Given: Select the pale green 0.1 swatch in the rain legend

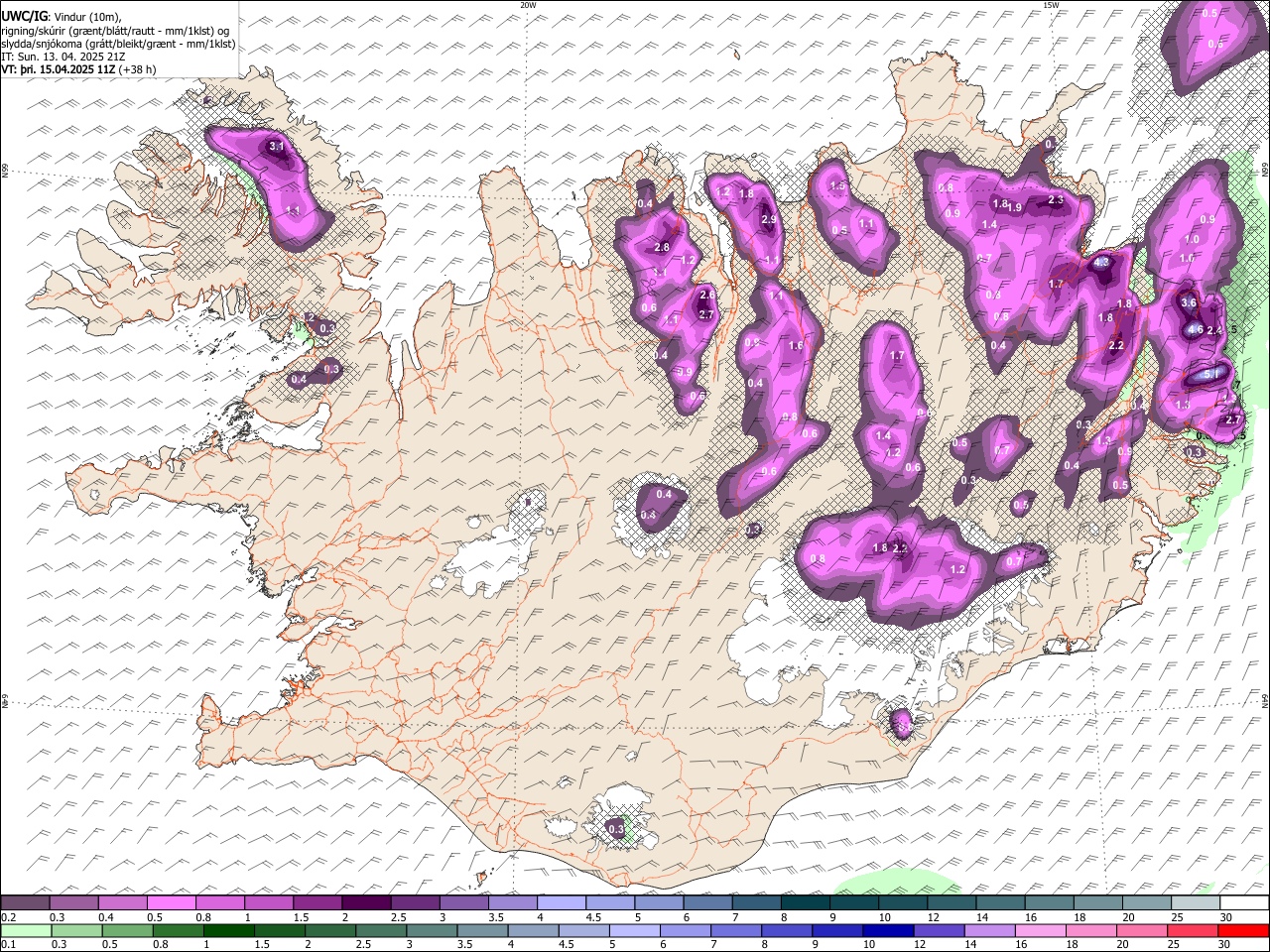Looking at the screenshot, I should point(26,930).
